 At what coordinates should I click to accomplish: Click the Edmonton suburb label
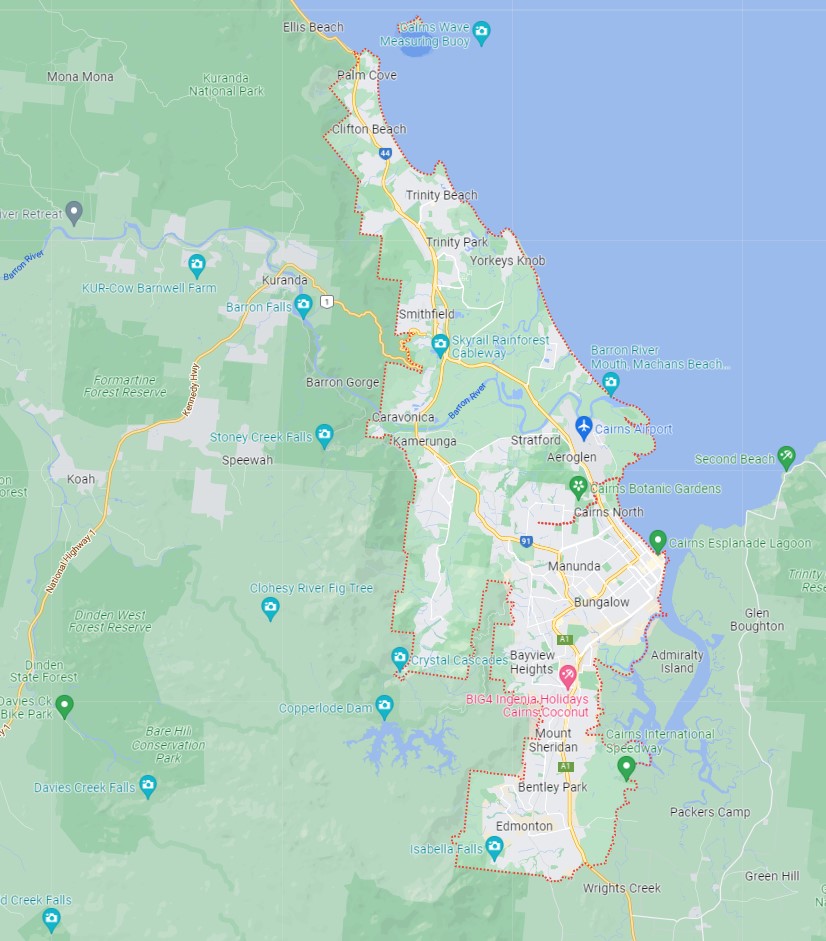tap(524, 826)
